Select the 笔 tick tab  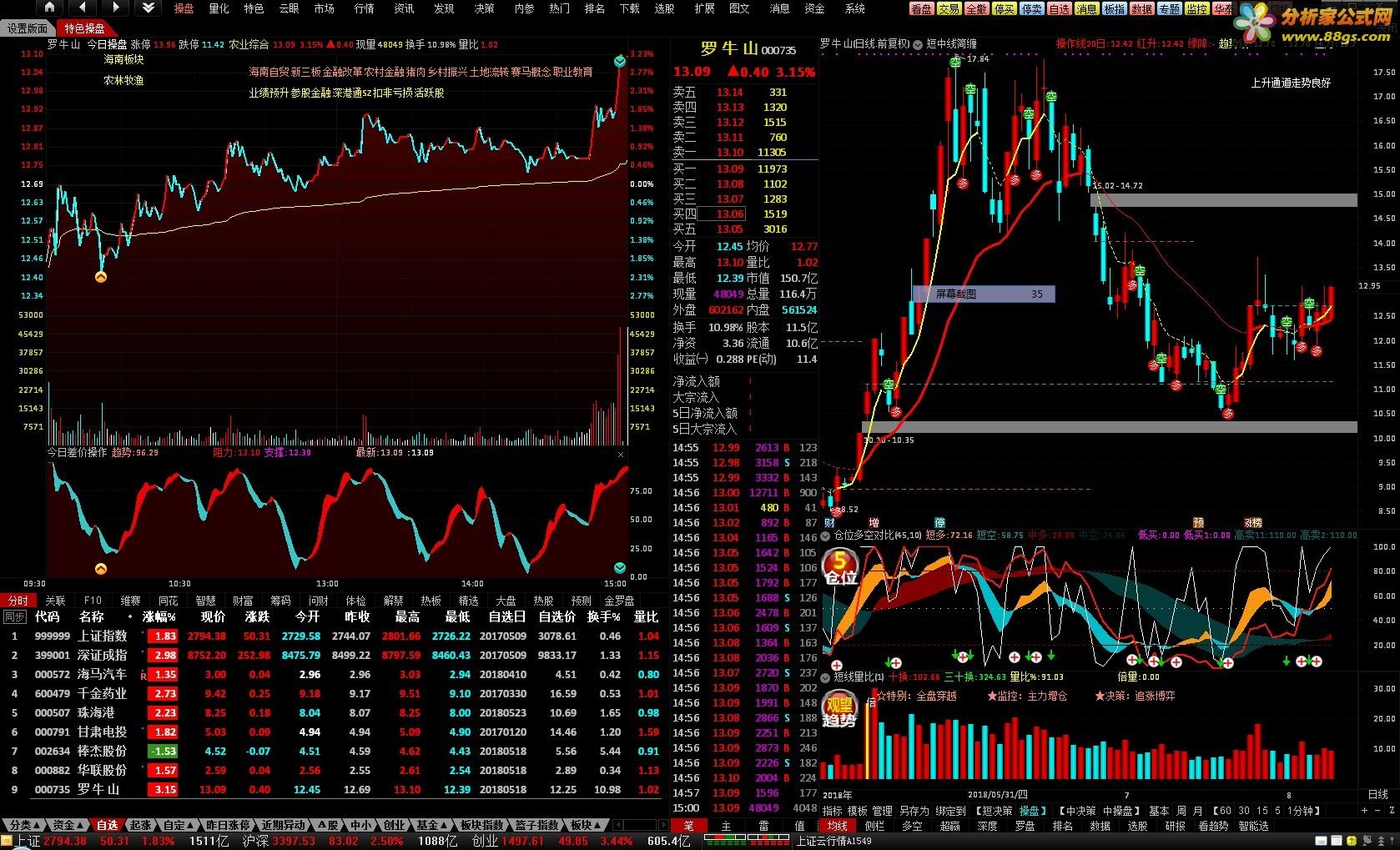pyautogui.click(x=689, y=826)
